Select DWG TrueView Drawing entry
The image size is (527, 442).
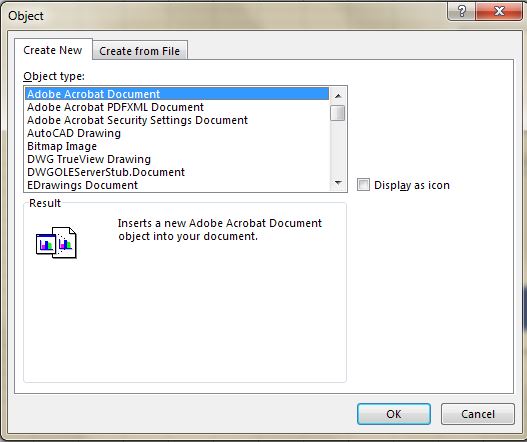177,159
